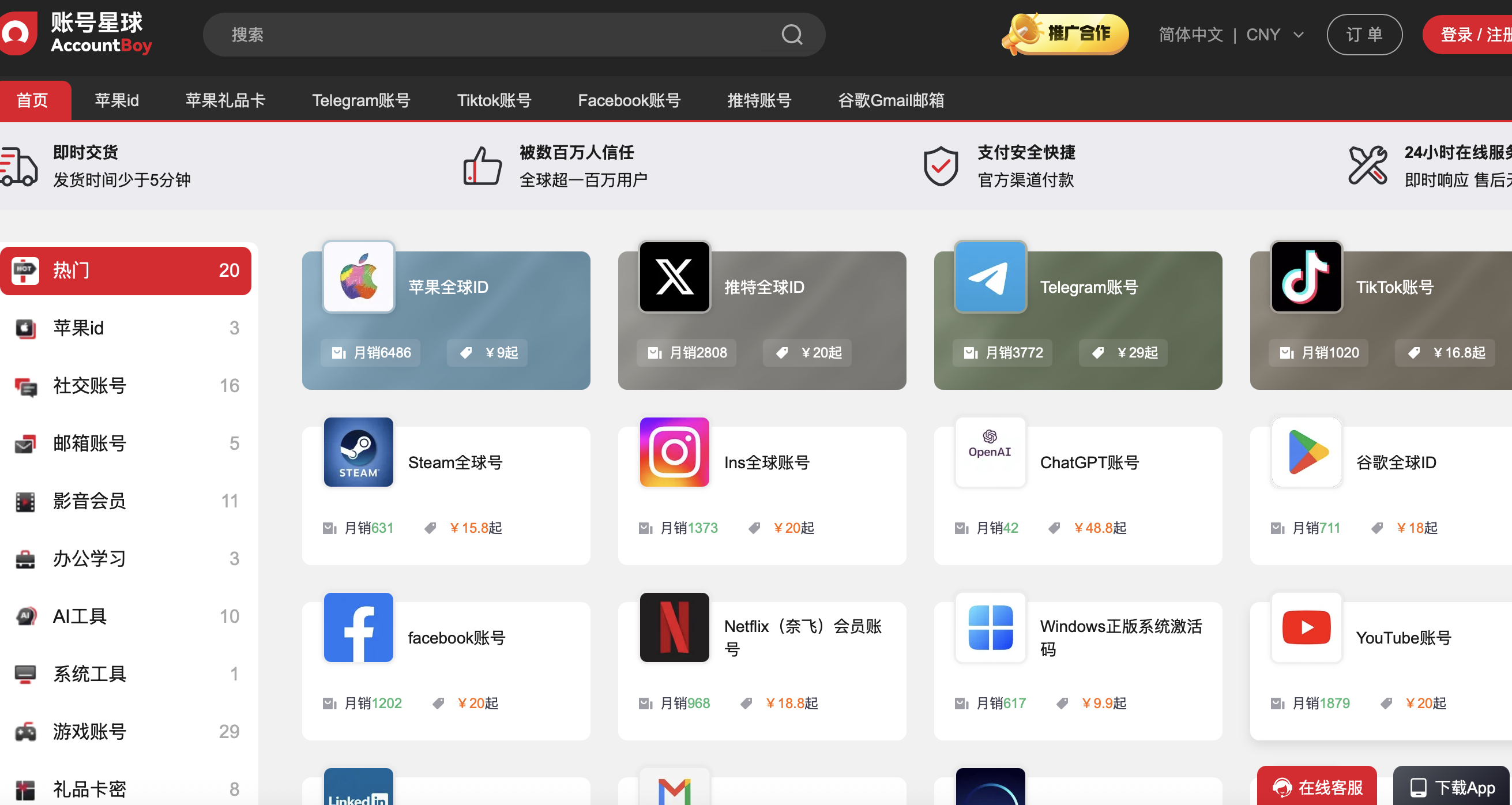Image resolution: width=1512 pixels, height=805 pixels.
Task: Click the YouTube play logo icon
Action: 1306,627
